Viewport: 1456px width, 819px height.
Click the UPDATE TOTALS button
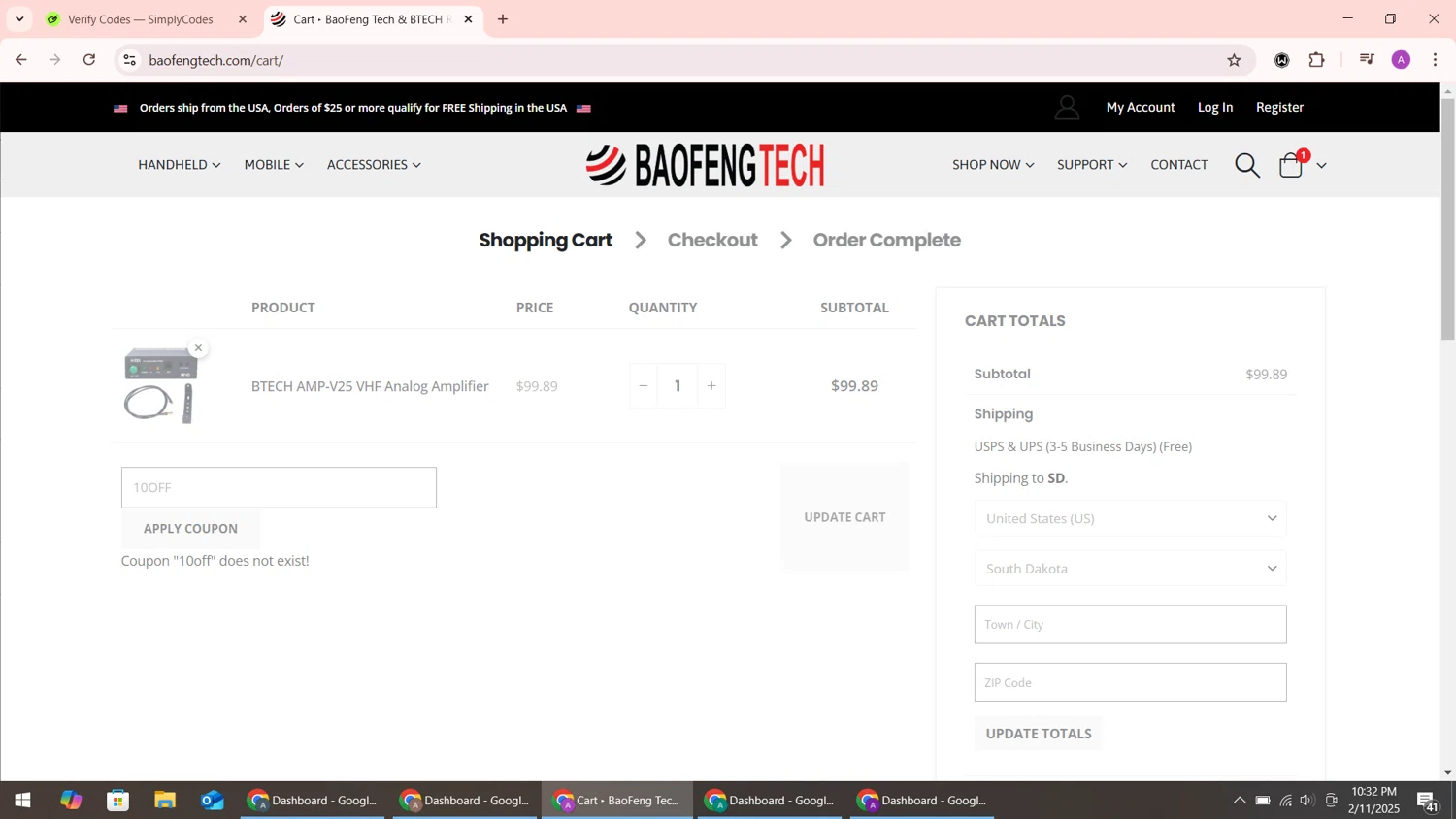tap(1039, 734)
